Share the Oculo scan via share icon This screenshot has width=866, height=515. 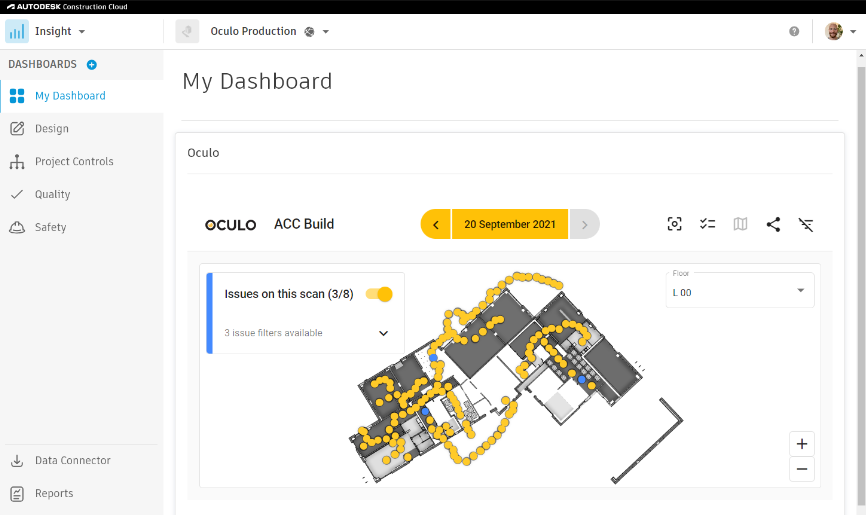[773, 224]
